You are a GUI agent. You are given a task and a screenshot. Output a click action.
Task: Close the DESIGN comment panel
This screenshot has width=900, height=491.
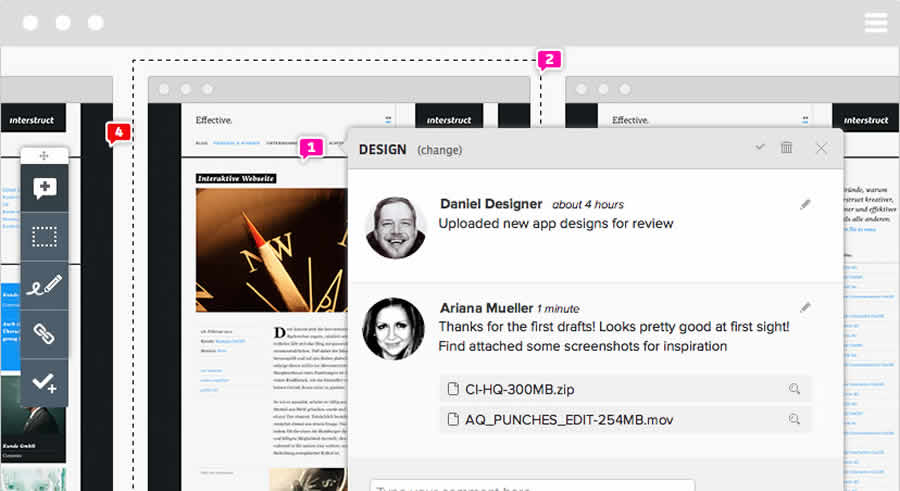[x=821, y=148]
